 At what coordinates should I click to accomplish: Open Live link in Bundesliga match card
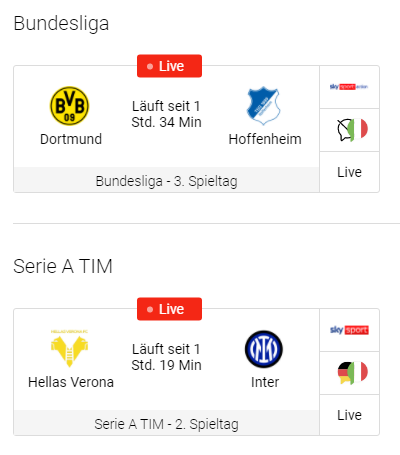[x=349, y=172]
